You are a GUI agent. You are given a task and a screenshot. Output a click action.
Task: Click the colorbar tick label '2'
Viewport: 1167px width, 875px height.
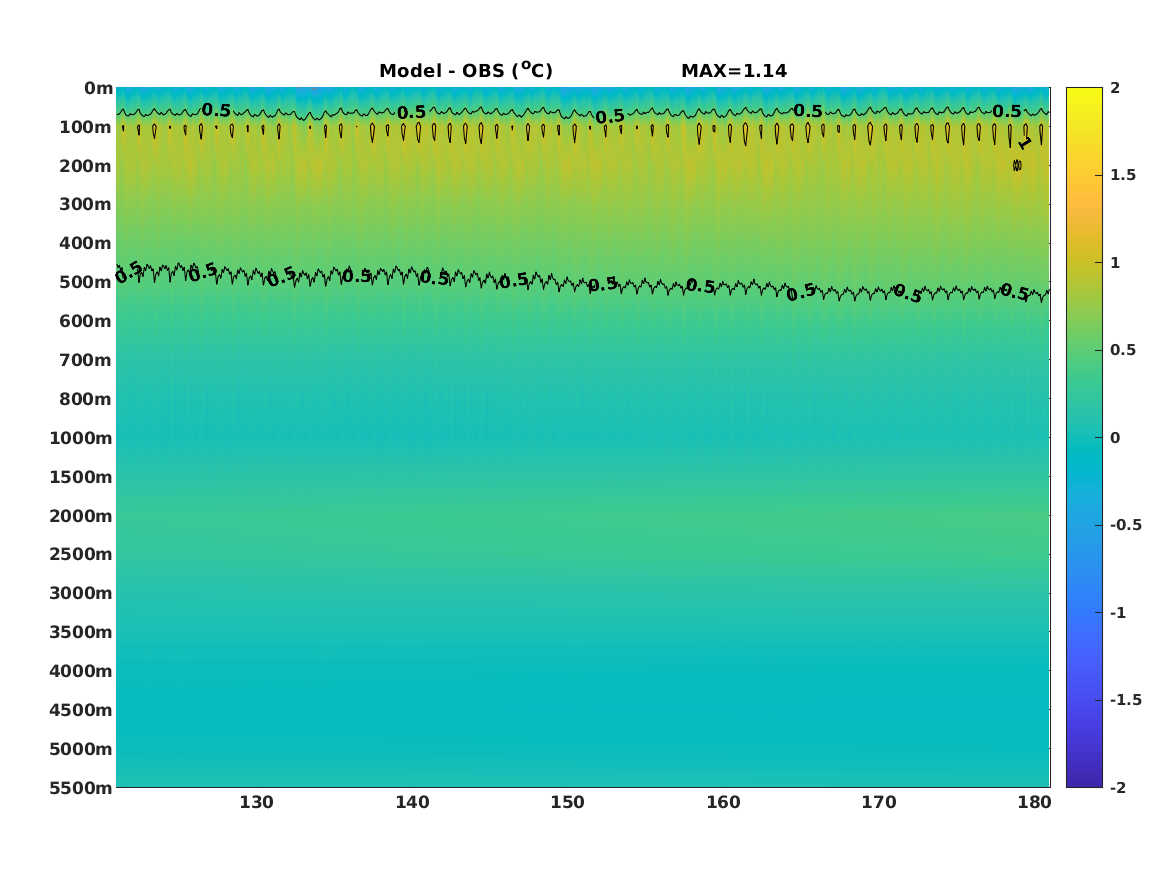point(1115,88)
